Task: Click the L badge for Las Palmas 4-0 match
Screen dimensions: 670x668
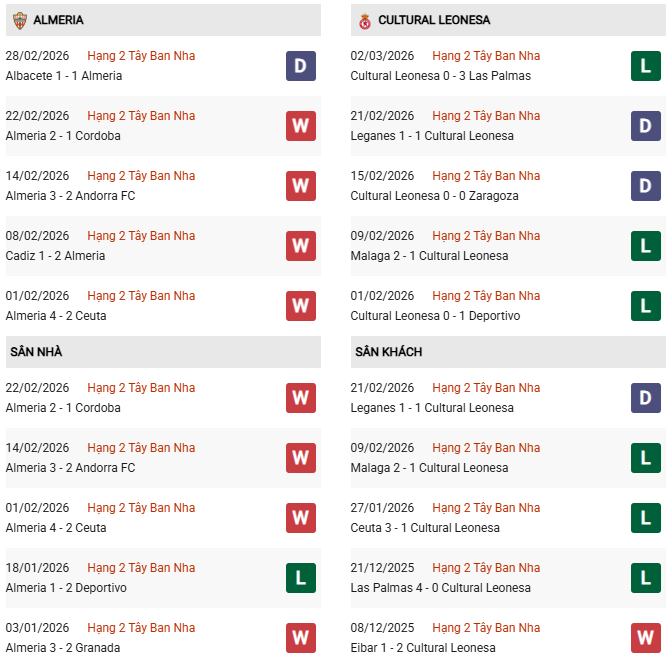Action: [646, 578]
